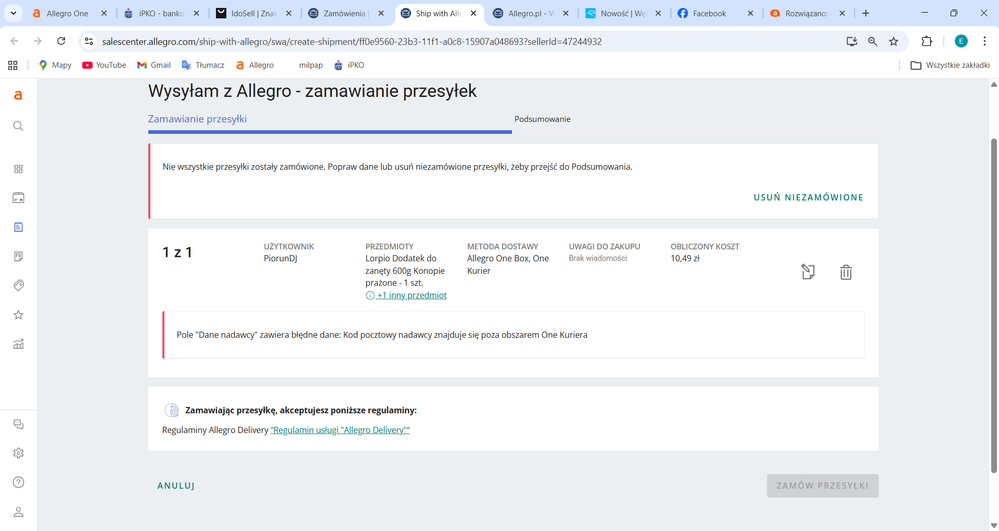Click the page vertical scrollbar
The image size is (999, 531).
point(993,306)
